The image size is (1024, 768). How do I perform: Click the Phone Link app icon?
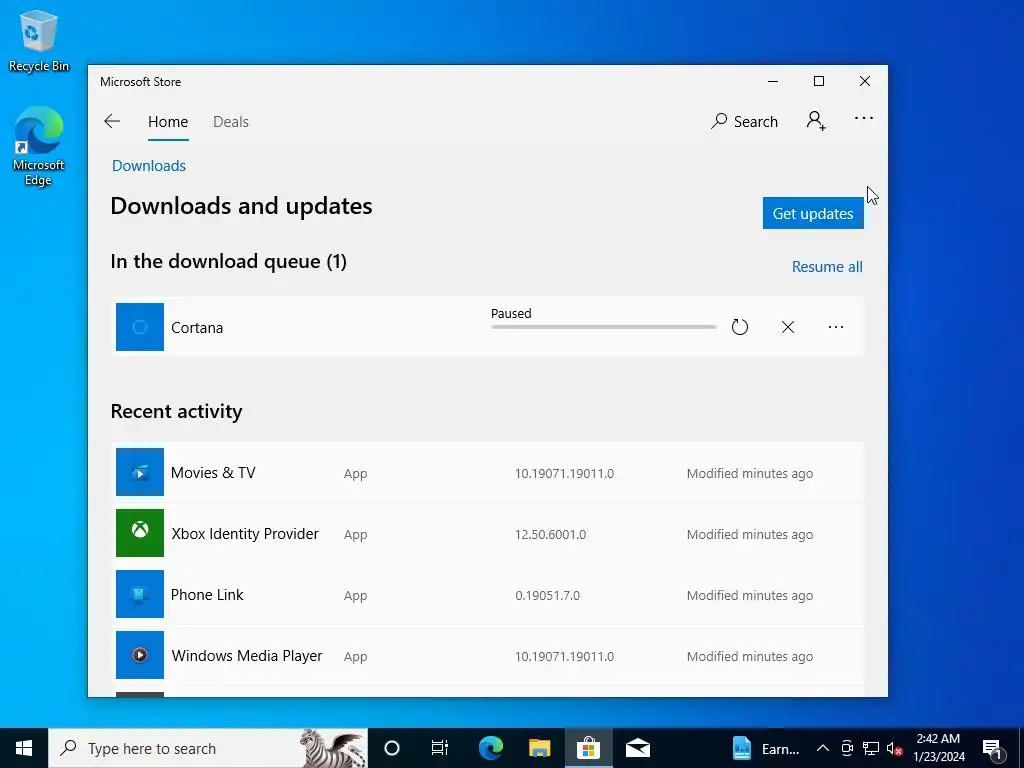click(x=140, y=594)
